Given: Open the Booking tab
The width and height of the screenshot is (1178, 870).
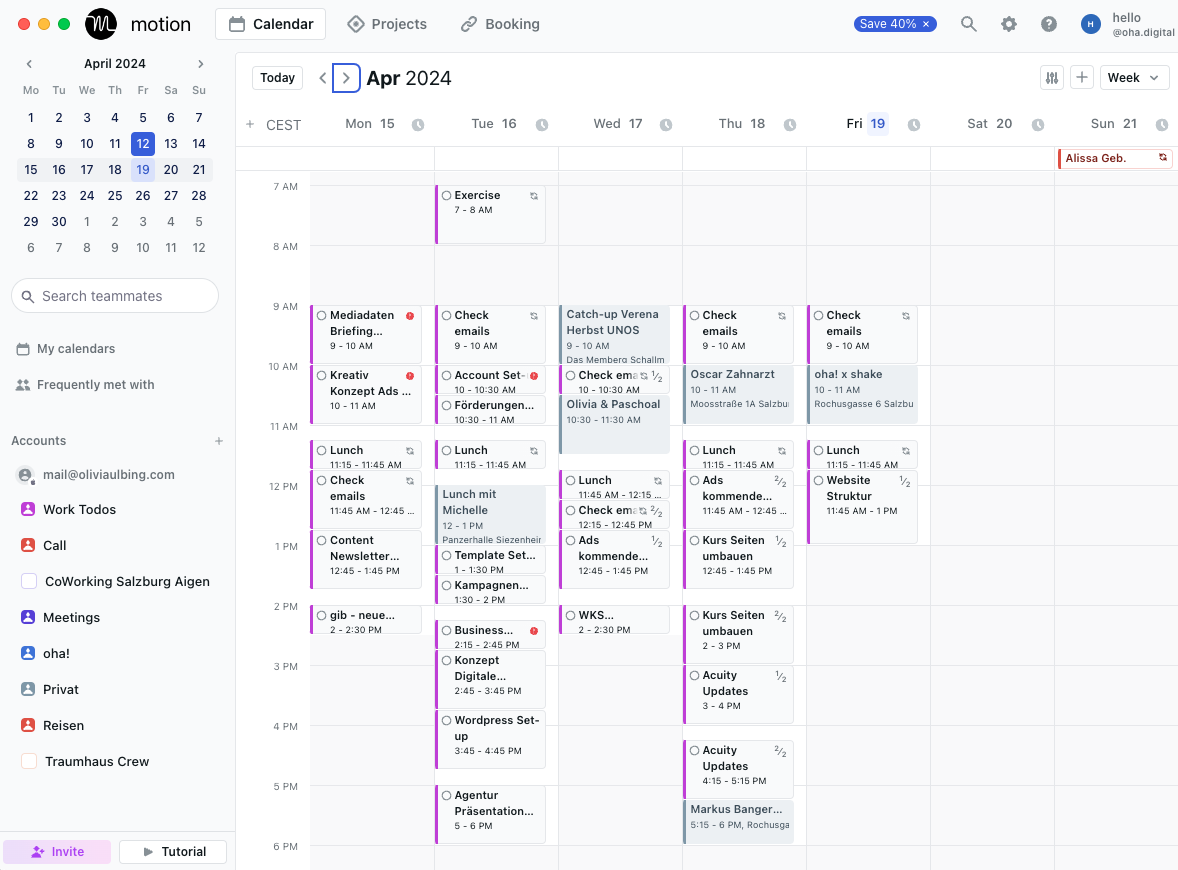Looking at the screenshot, I should pyautogui.click(x=500, y=24).
